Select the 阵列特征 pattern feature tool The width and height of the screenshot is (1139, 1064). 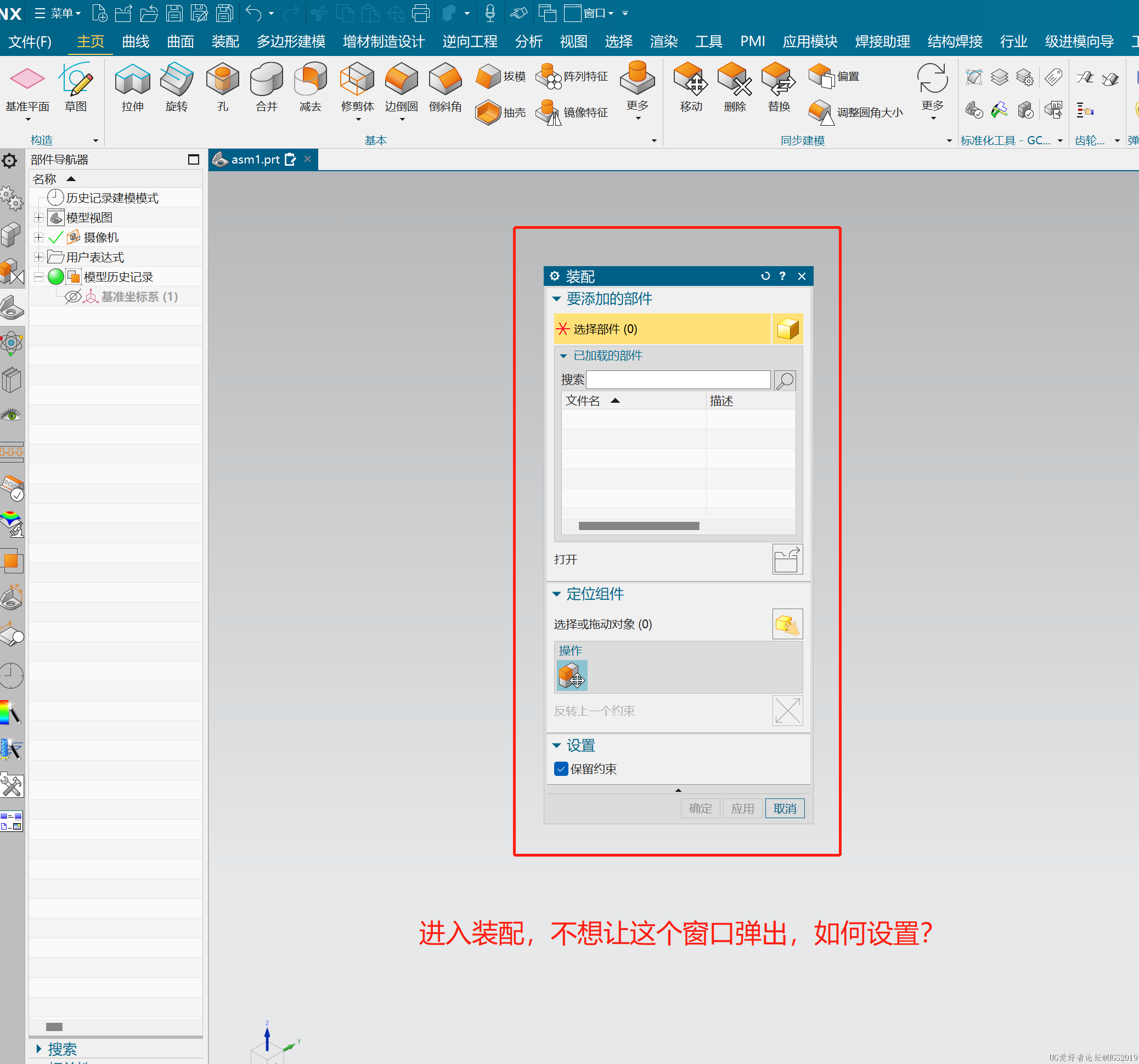click(571, 76)
